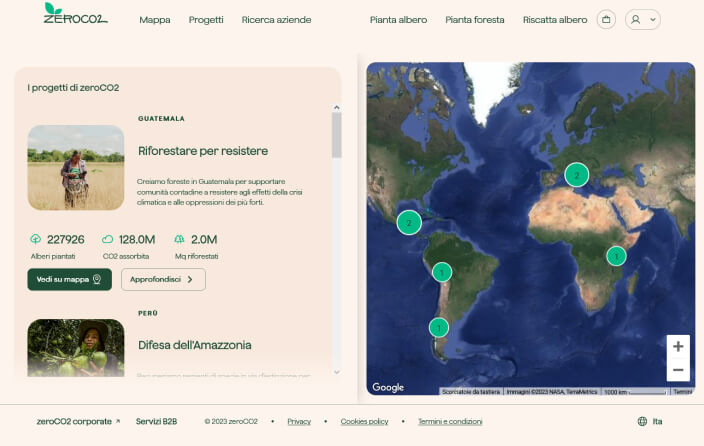Click Vedi su mappa button

pyautogui.click(x=70, y=279)
